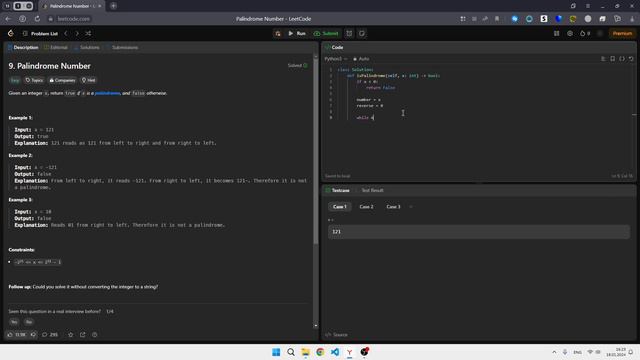Open taskbar Search
640x360 pixels.
coord(291,352)
